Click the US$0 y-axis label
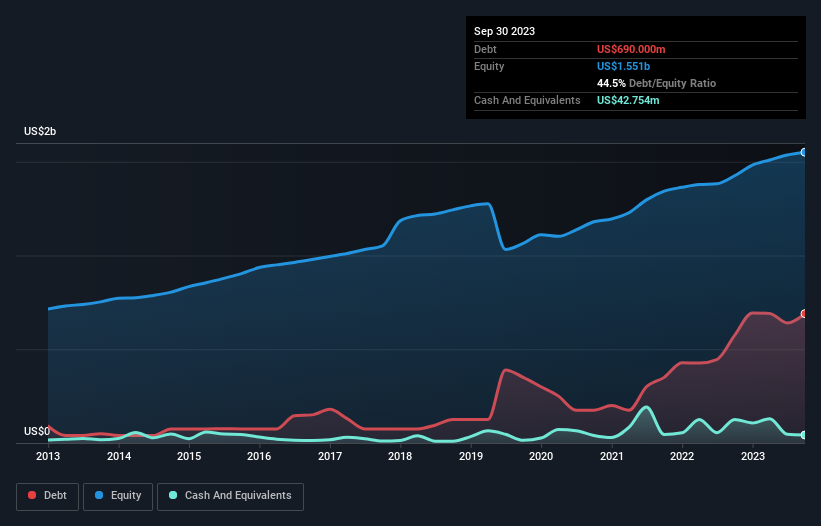The width and height of the screenshot is (821, 526). (x=36, y=431)
